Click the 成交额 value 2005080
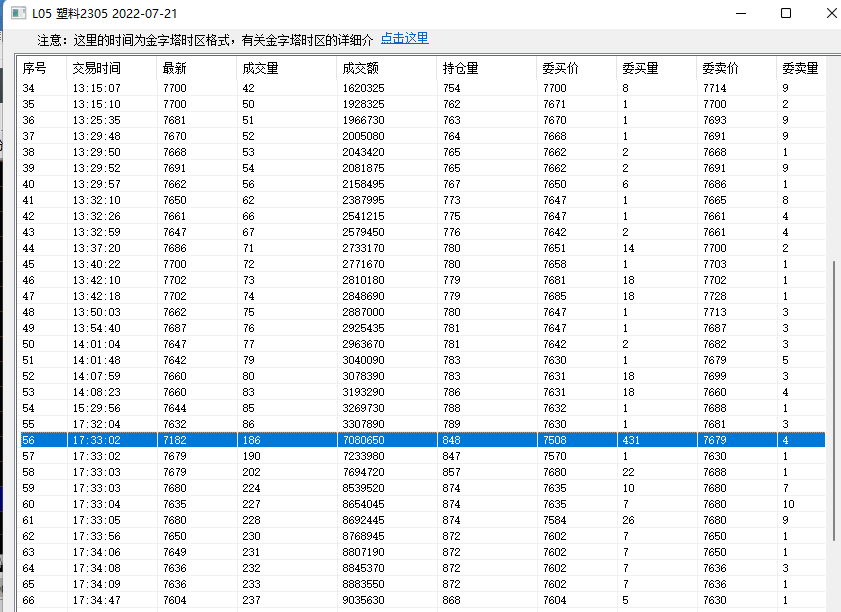 click(x=363, y=136)
